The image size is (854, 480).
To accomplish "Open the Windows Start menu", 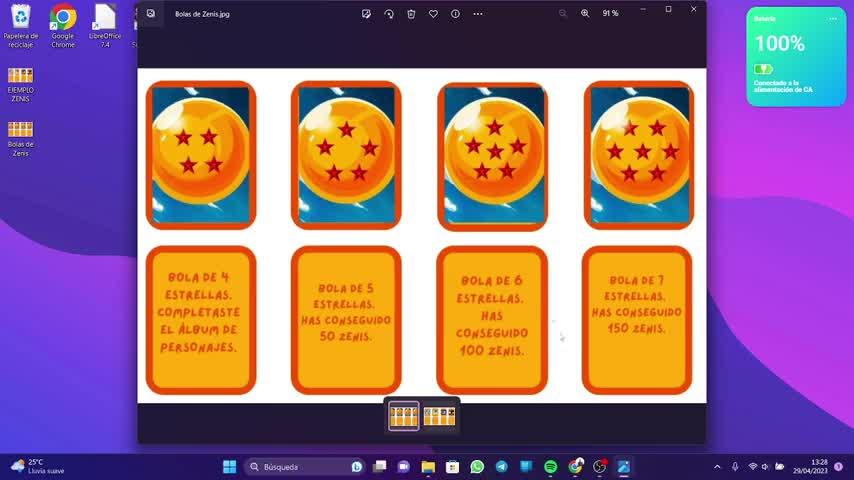I will pos(229,467).
